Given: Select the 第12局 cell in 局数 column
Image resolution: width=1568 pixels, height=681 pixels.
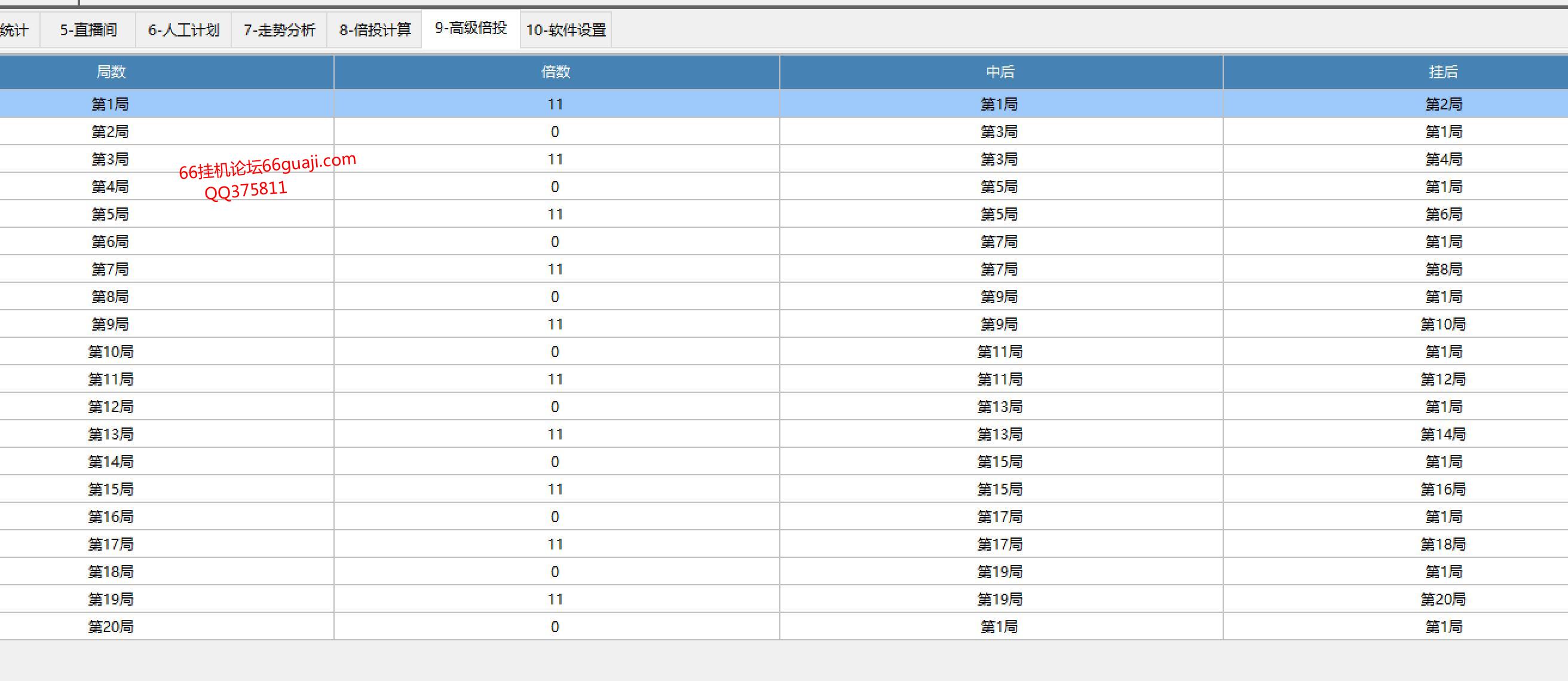Looking at the screenshot, I should 167,407.
